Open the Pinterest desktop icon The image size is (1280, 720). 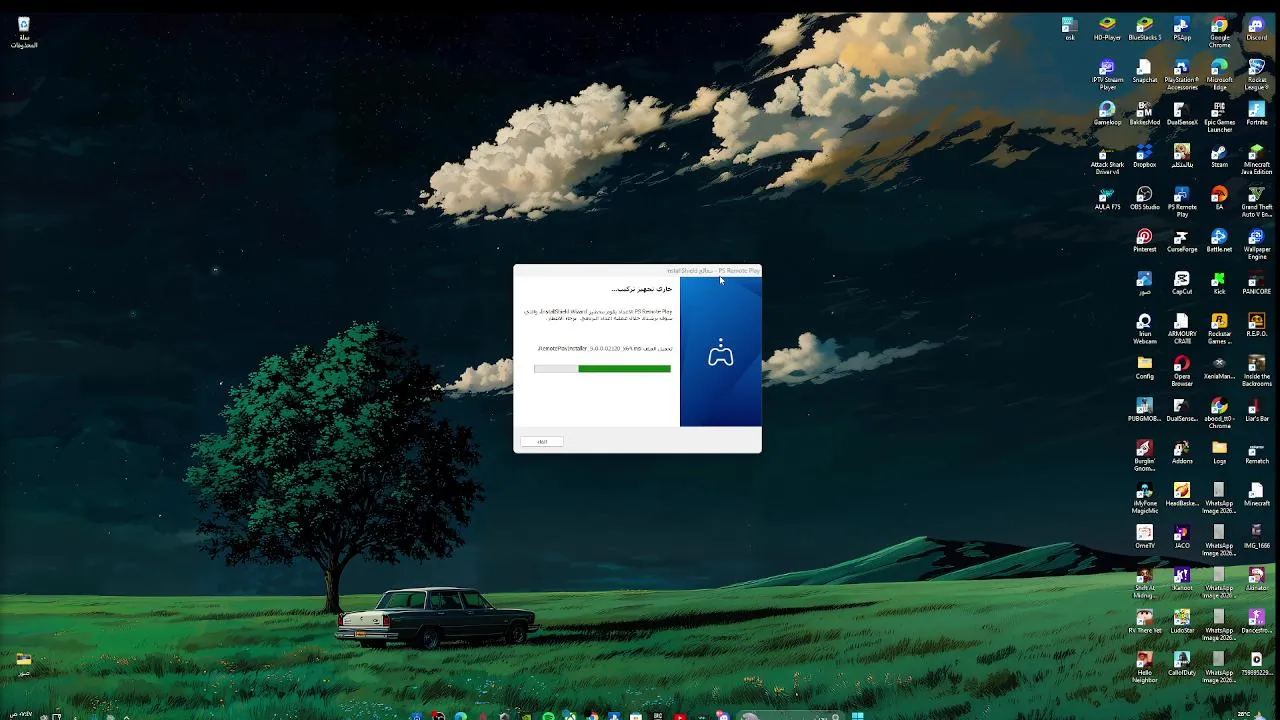pos(1144,240)
